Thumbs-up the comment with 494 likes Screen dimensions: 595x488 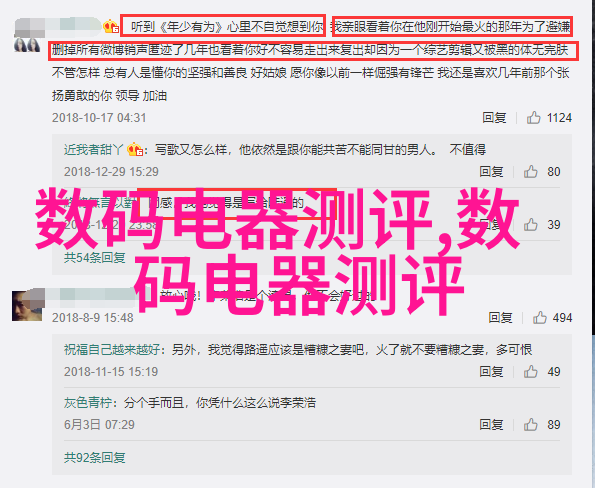[539, 317]
